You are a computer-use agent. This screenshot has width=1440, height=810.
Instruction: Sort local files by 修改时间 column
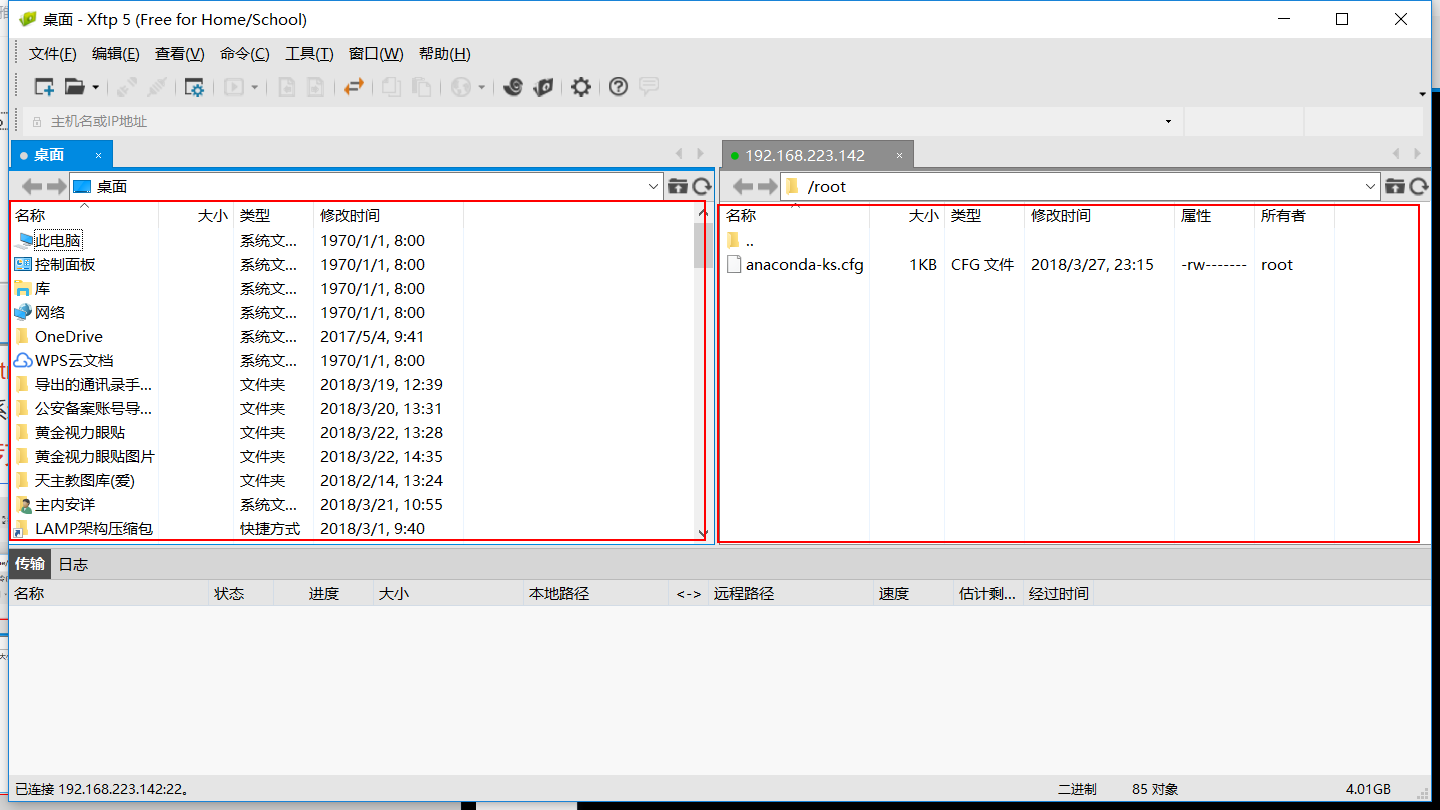(388, 215)
